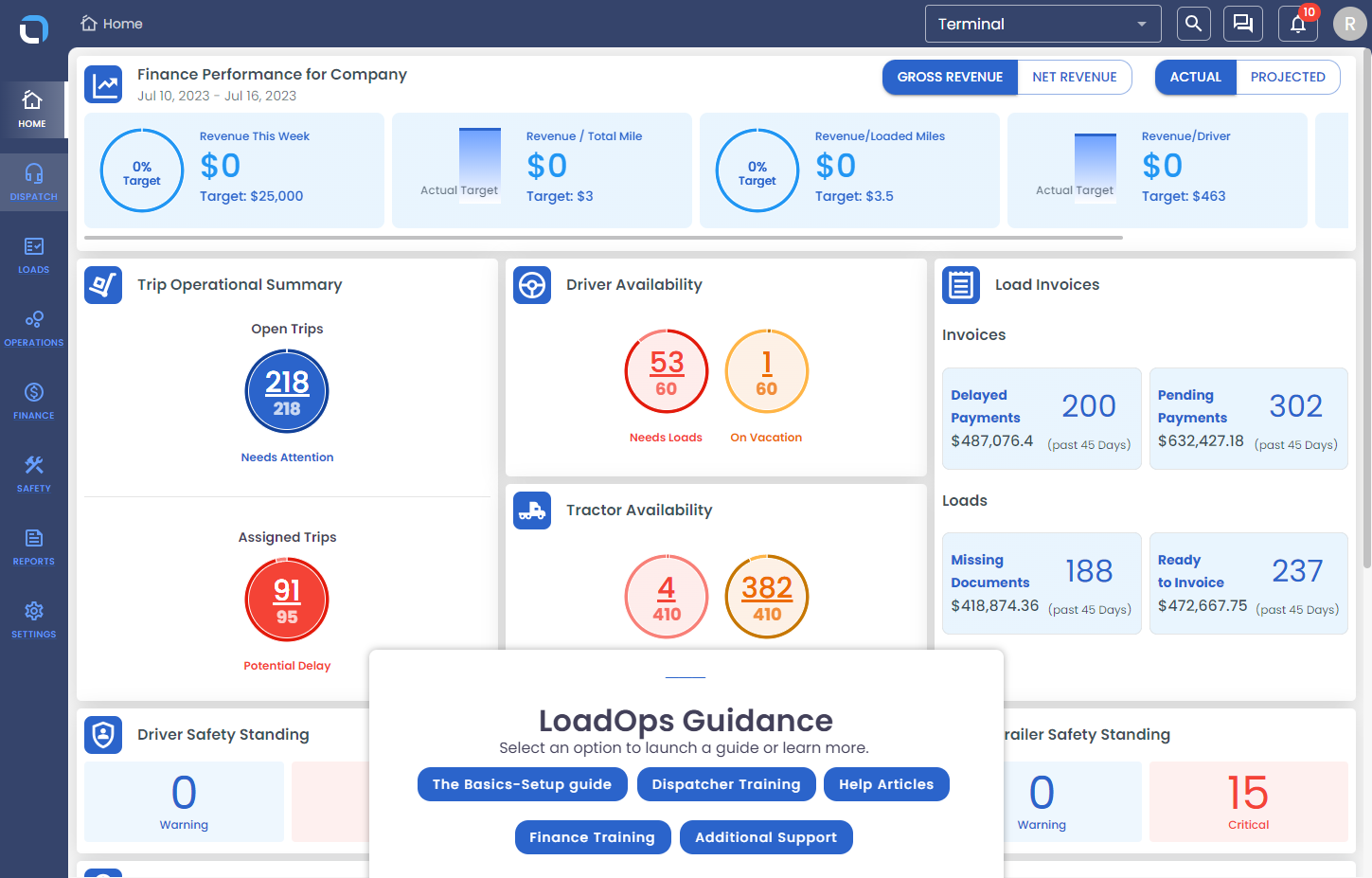The height and width of the screenshot is (878, 1372).
Task: Click the finance cards horizontal scrollbar
Action: click(x=603, y=238)
